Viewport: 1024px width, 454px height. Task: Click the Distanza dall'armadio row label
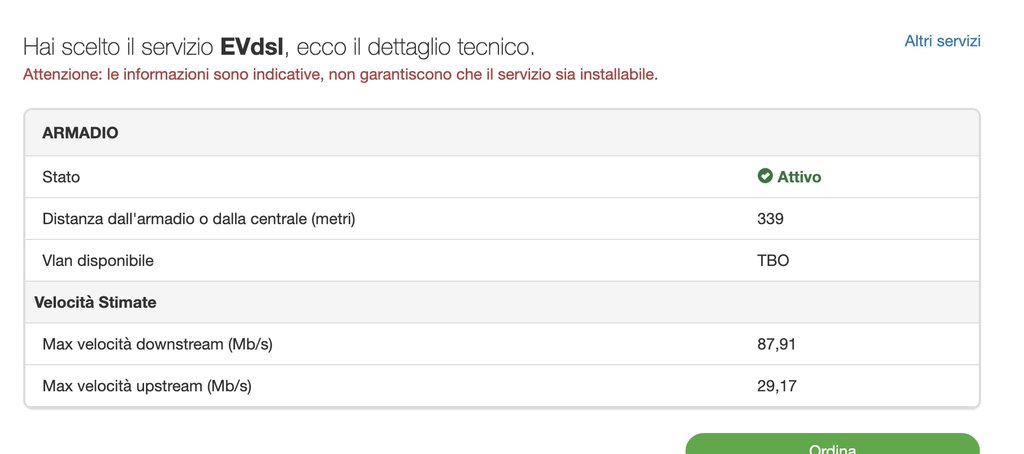199,219
